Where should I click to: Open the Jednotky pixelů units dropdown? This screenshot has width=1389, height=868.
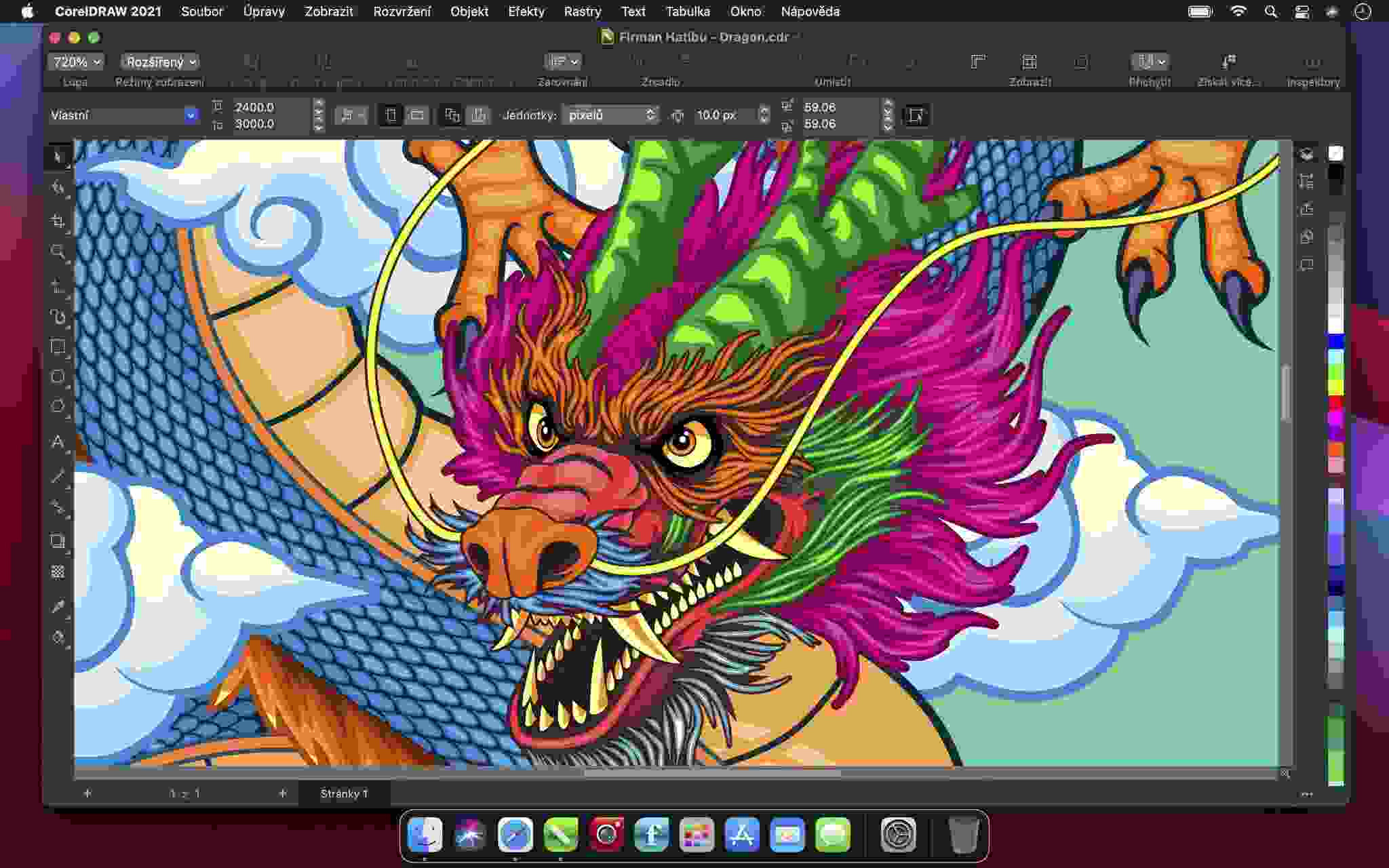(612, 115)
